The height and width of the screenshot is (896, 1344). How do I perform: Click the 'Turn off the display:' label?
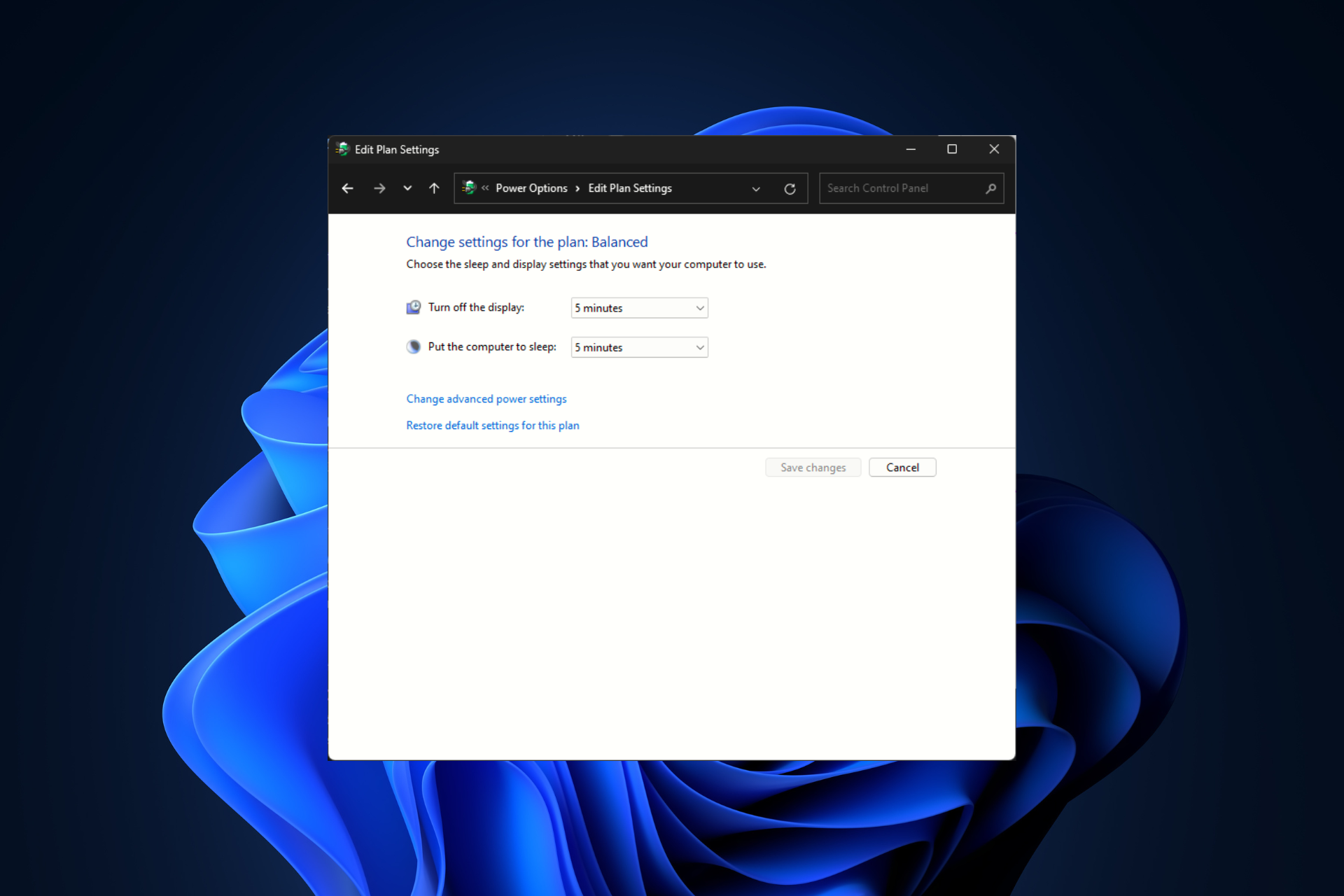(476, 307)
